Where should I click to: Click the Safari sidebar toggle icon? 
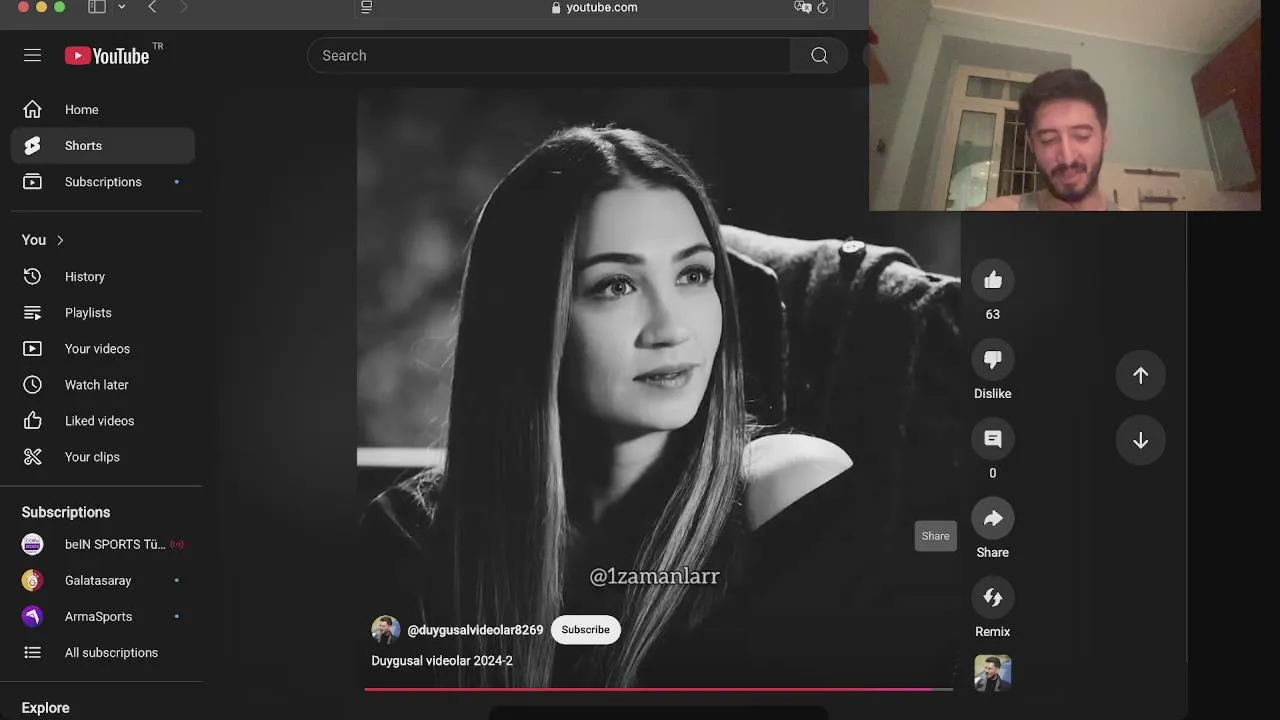[97, 7]
